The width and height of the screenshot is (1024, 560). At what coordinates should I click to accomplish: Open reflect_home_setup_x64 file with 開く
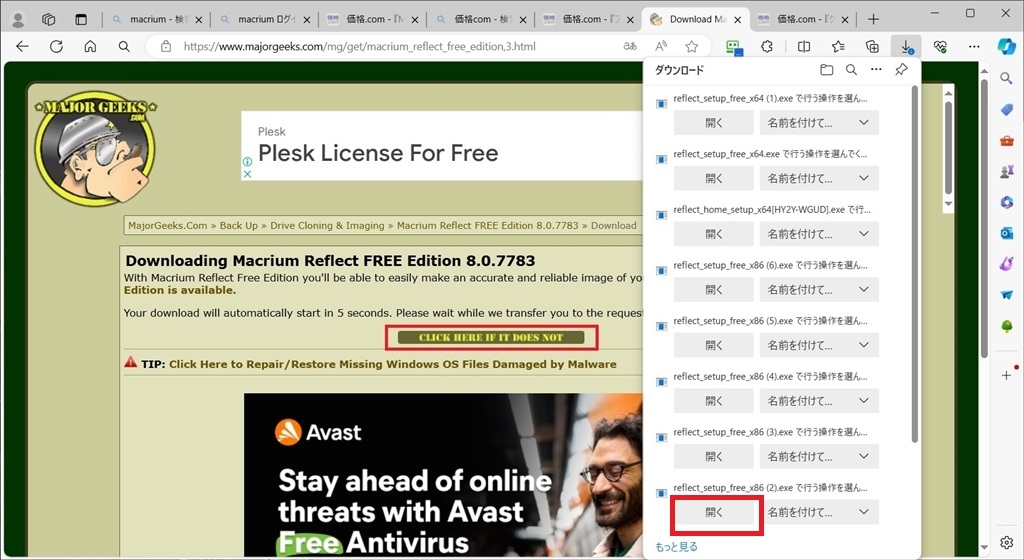714,234
